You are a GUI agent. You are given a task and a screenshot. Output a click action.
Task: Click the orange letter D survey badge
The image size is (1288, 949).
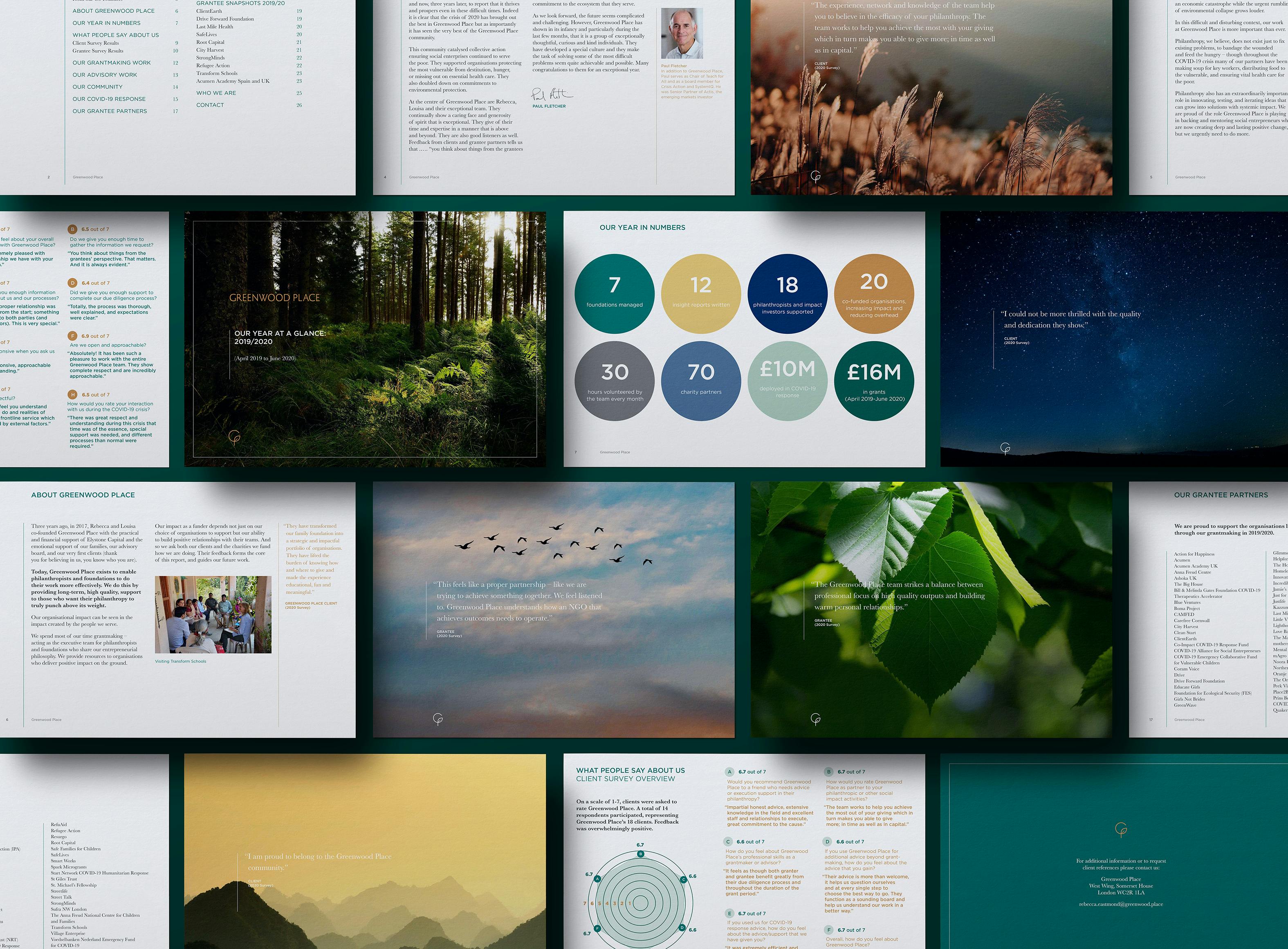[72, 283]
